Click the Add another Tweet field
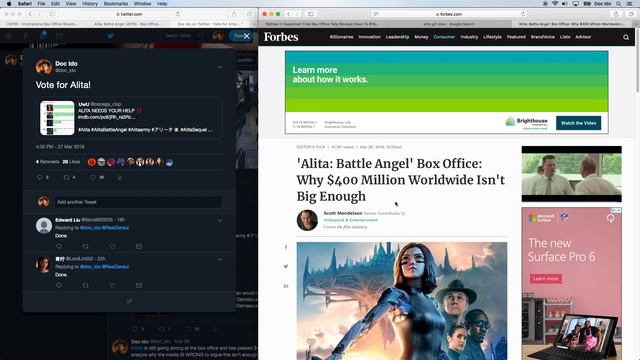Image resolution: width=640 pixels, height=360 pixels. [x=138, y=202]
